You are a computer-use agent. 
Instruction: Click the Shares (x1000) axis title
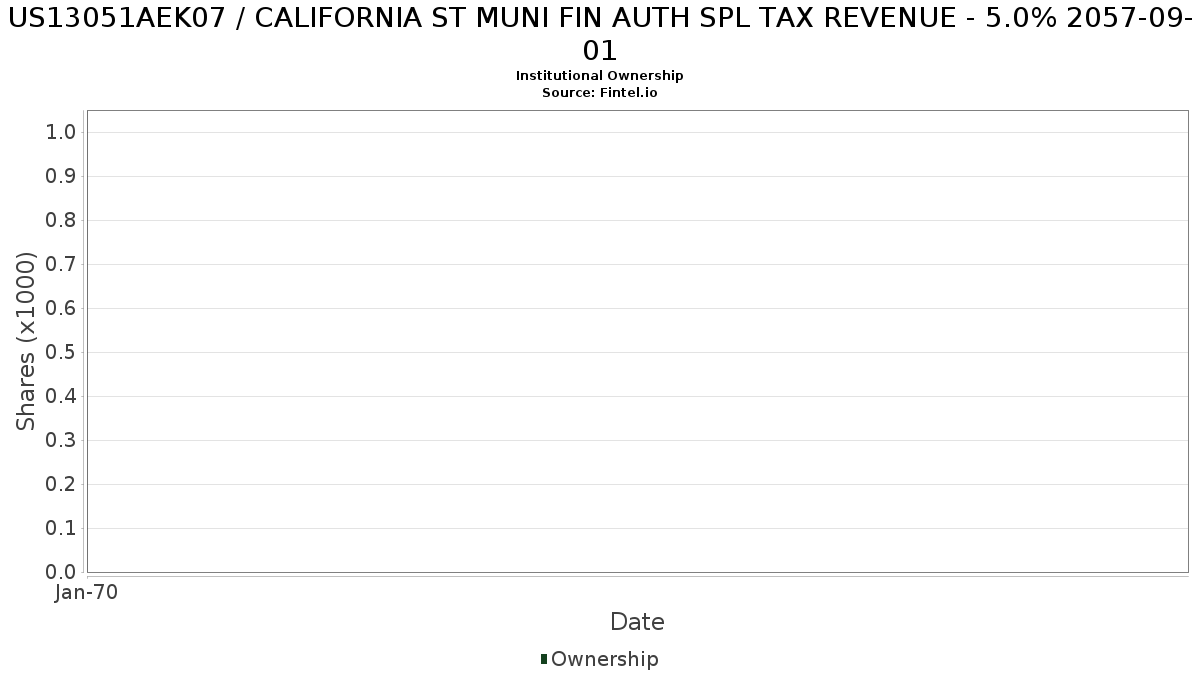click(27, 342)
